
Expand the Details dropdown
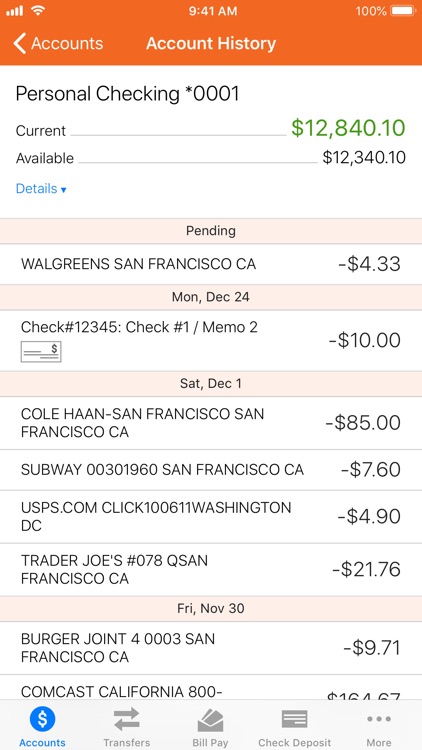click(x=41, y=189)
